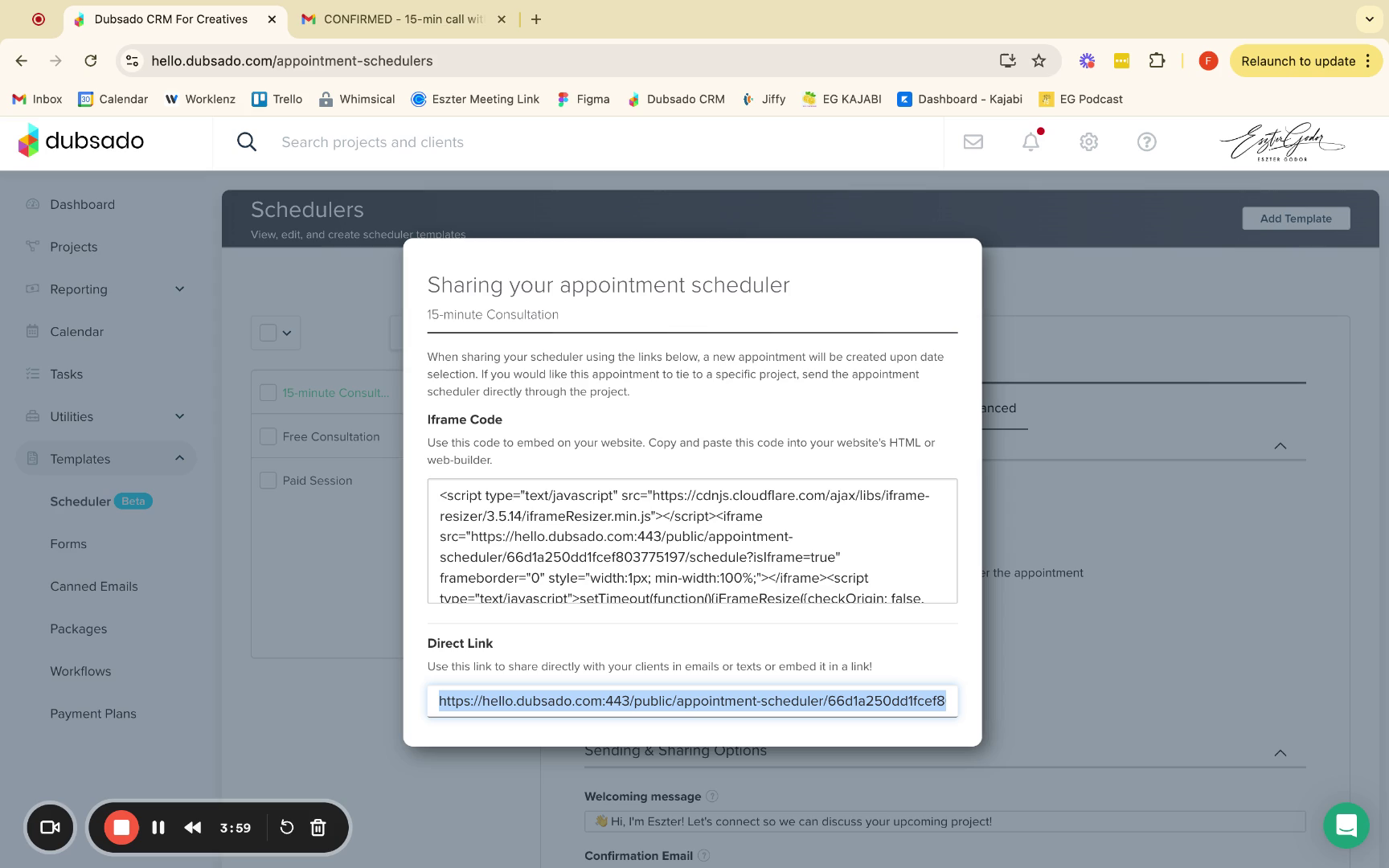The width and height of the screenshot is (1389, 868).
Task: Open Payment Plans under Templates
Action: 93,714
